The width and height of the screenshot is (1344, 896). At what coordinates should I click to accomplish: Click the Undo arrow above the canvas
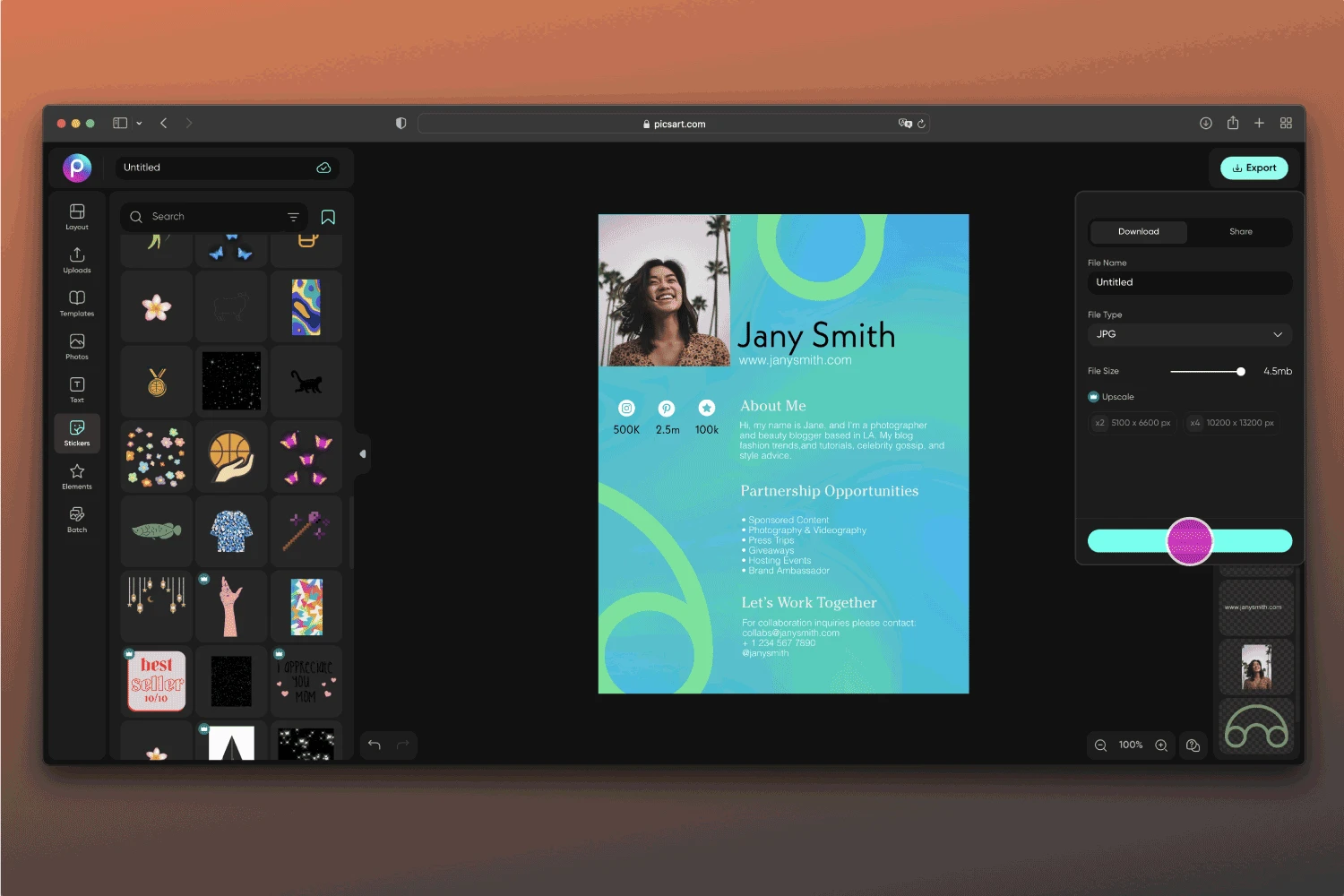tap(374, 745)
